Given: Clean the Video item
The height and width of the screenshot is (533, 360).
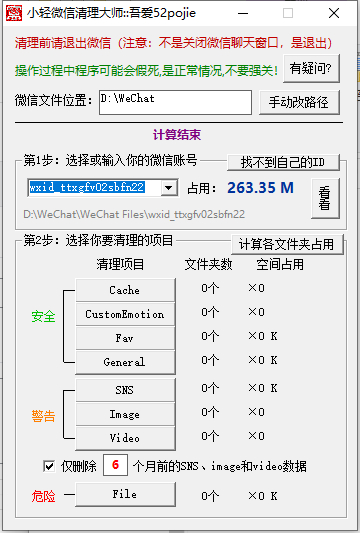Looking at the screenshot, I should coord(125,438).
